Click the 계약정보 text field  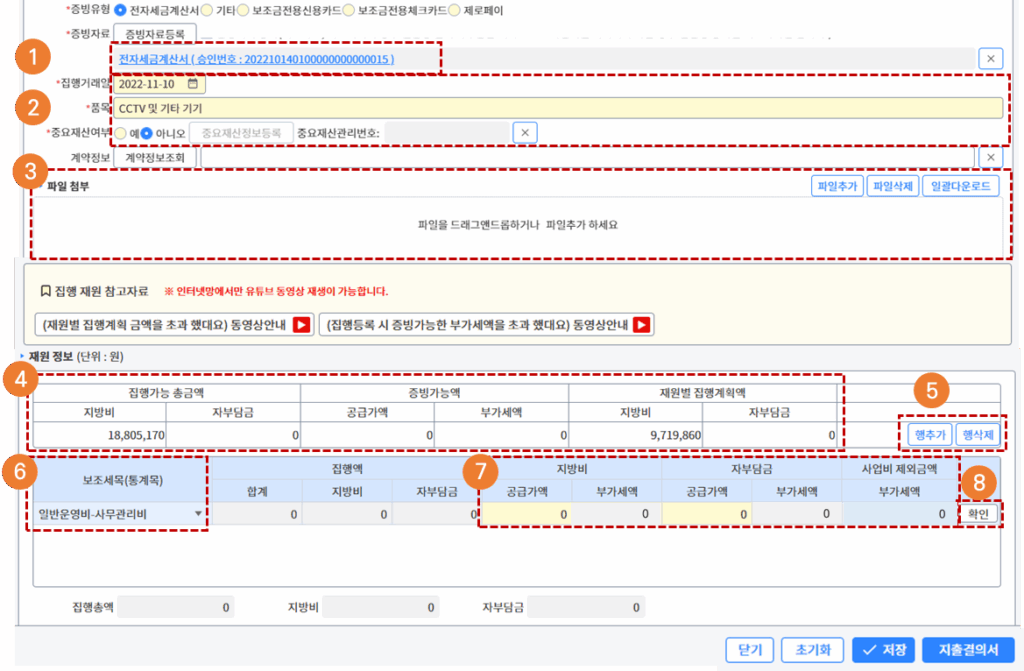coord(587,157)
